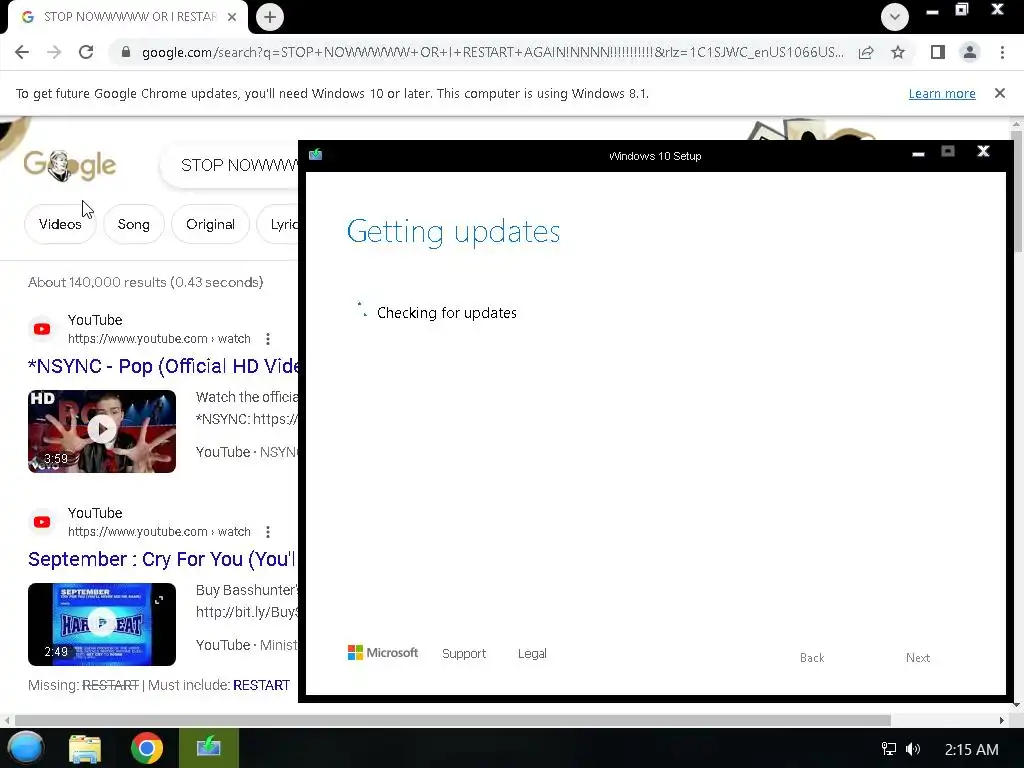The height and width of the screenshot is (768, 1024).
Task: Reload the Google search page
Action: point(86,52)
